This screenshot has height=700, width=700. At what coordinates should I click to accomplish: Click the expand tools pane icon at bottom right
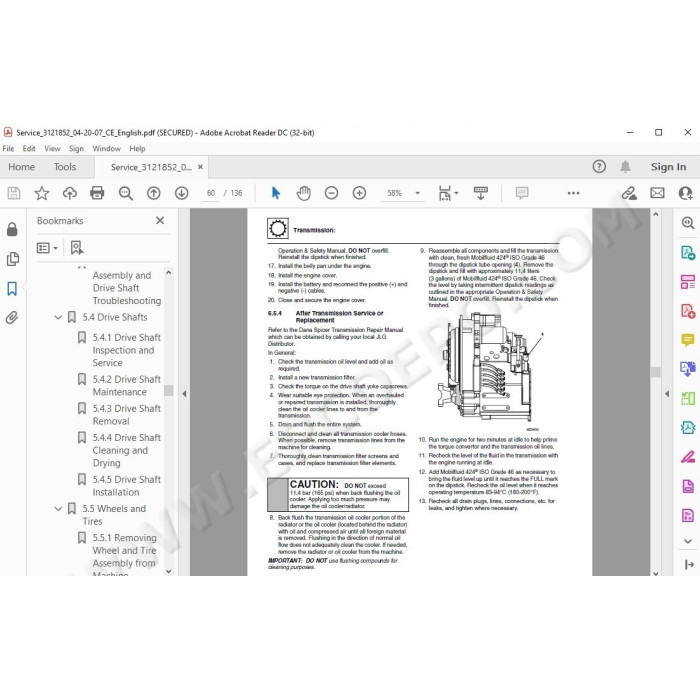click(x=689, y=565)
